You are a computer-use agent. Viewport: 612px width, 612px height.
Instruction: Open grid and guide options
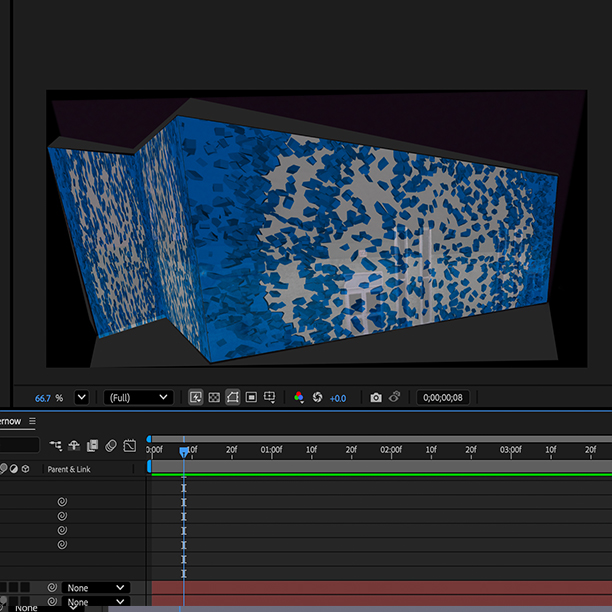[269, 397]
